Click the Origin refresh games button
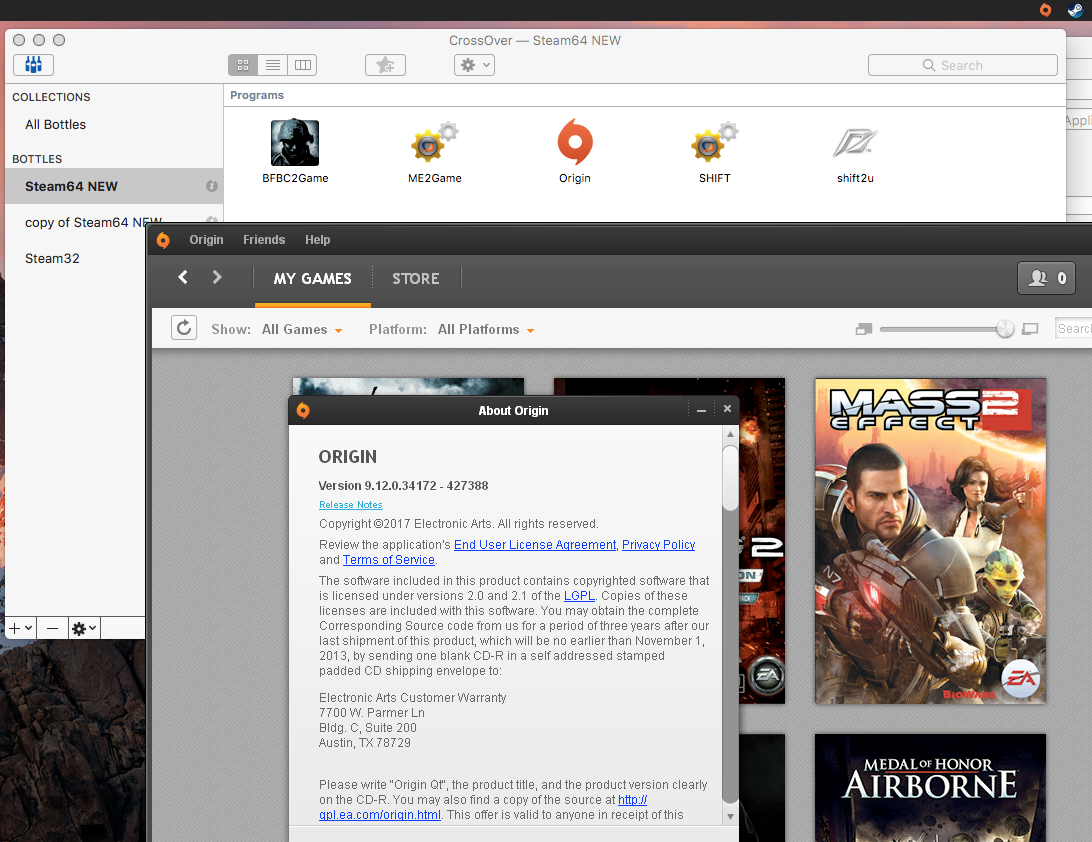Viewport: 1092px width, 842px height. tap(184, 328)
